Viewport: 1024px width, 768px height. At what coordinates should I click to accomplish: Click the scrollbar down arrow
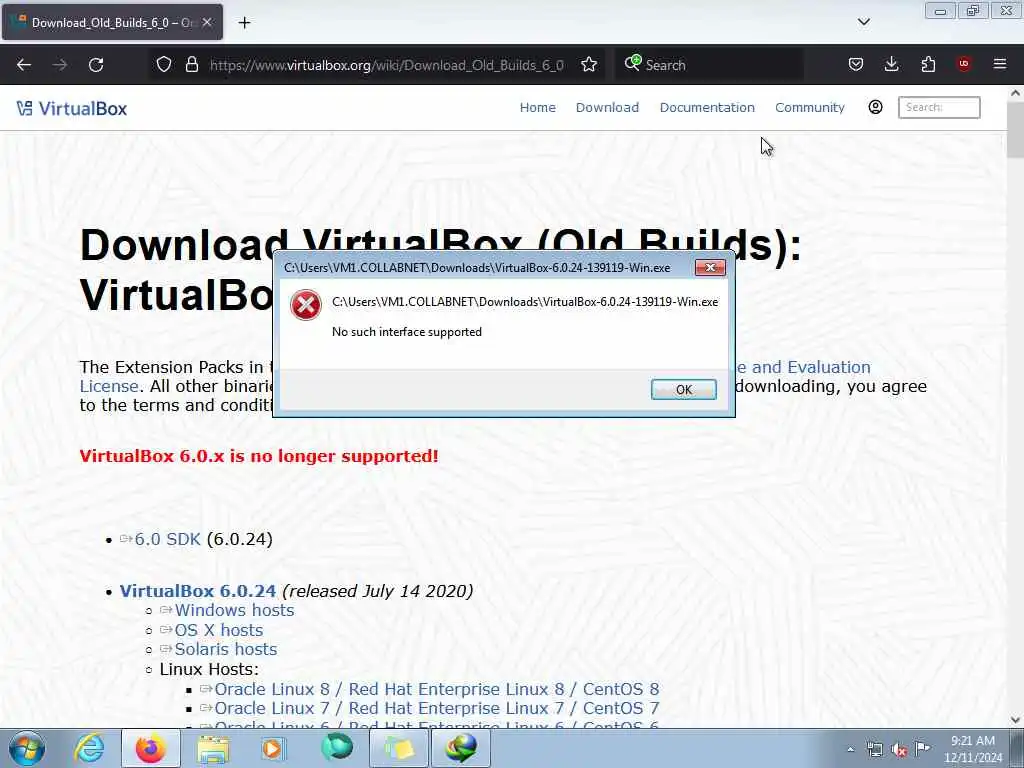point(1015,720)
